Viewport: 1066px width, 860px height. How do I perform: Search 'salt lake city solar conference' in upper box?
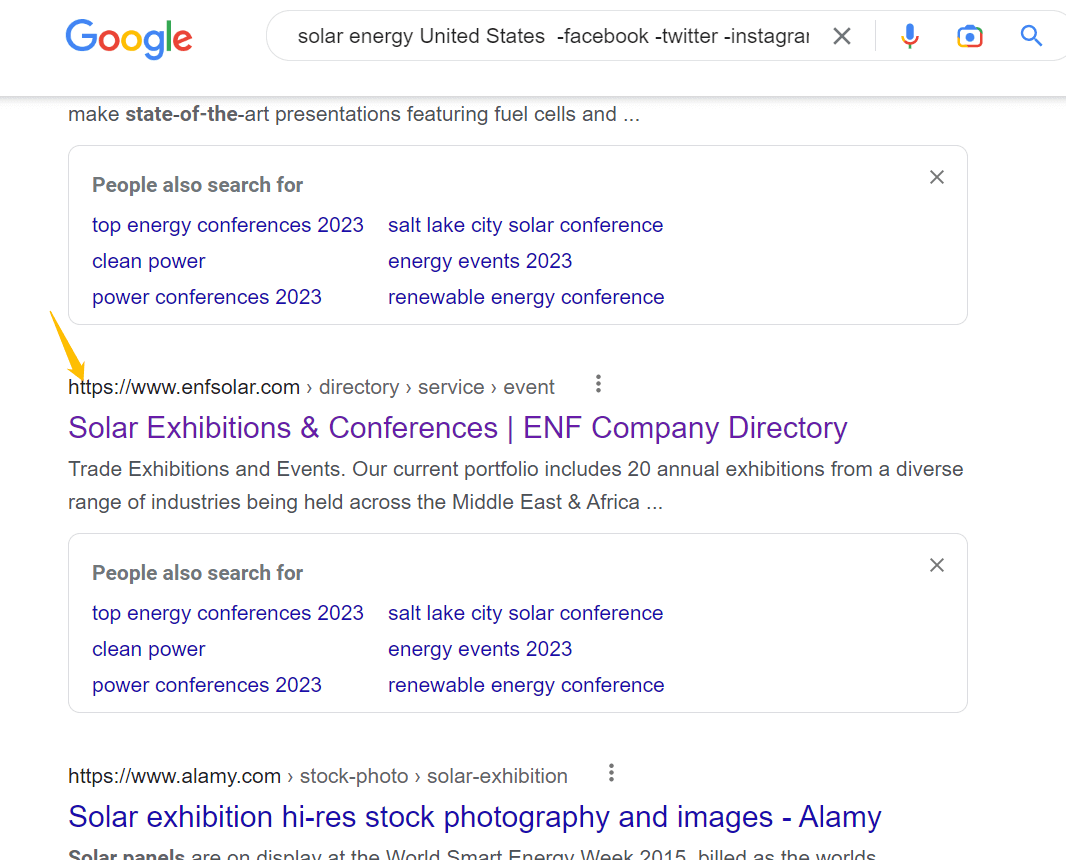pyautogui.click(x=526, y=225)
